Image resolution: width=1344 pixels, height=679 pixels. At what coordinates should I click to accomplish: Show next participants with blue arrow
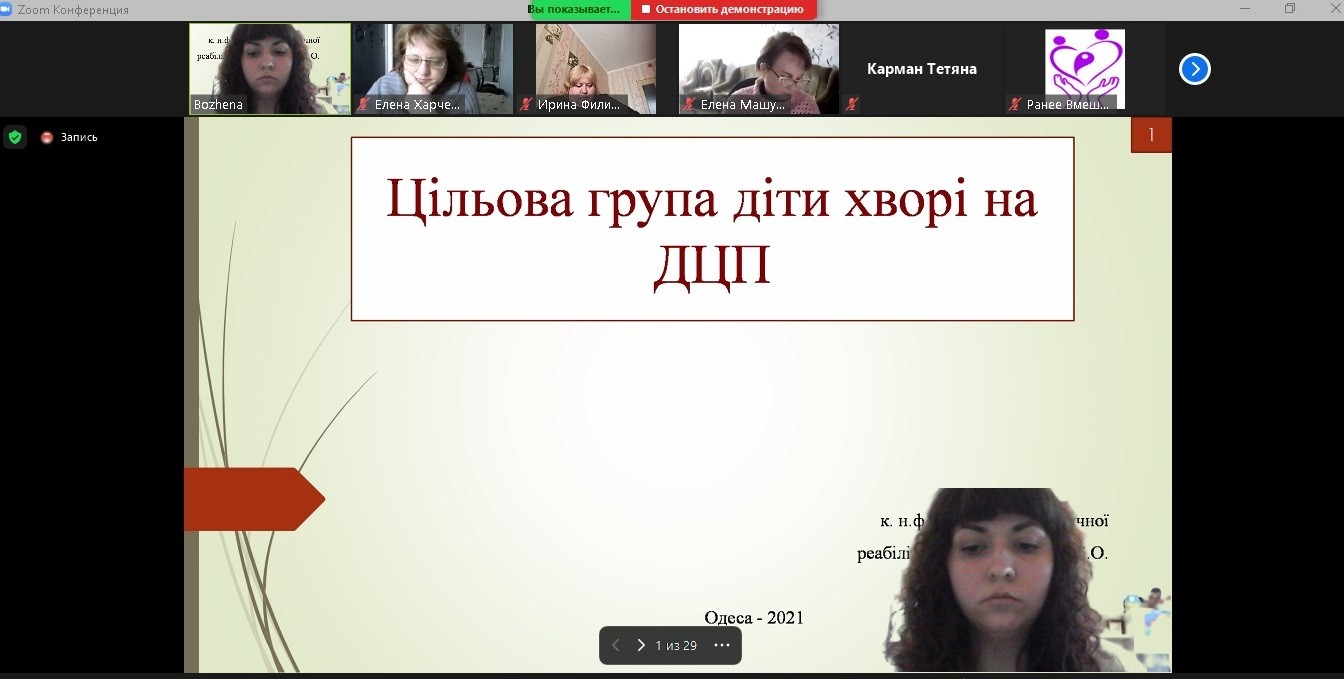[x=1195, y=69]
